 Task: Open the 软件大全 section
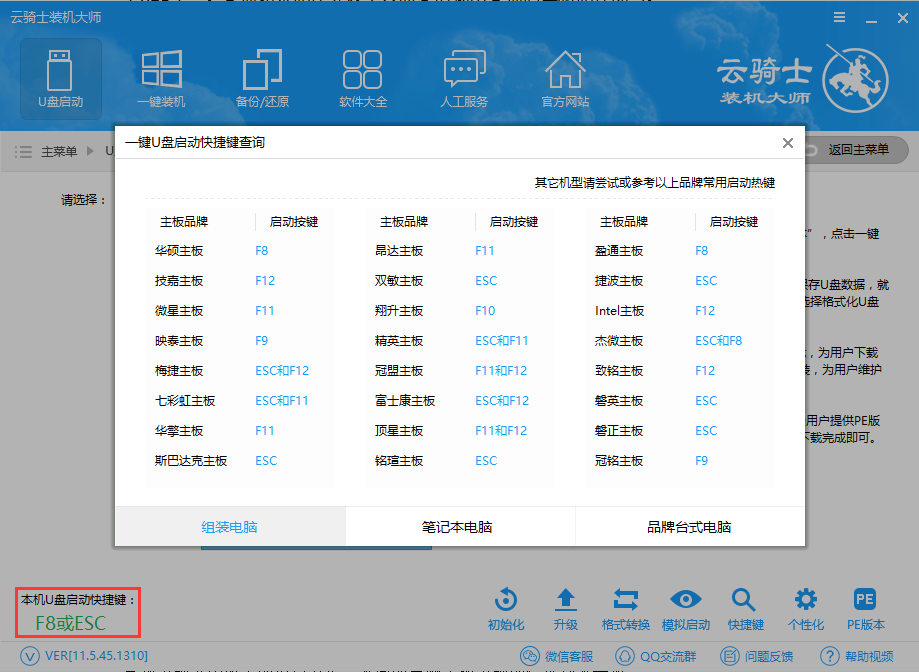[362, 78]
